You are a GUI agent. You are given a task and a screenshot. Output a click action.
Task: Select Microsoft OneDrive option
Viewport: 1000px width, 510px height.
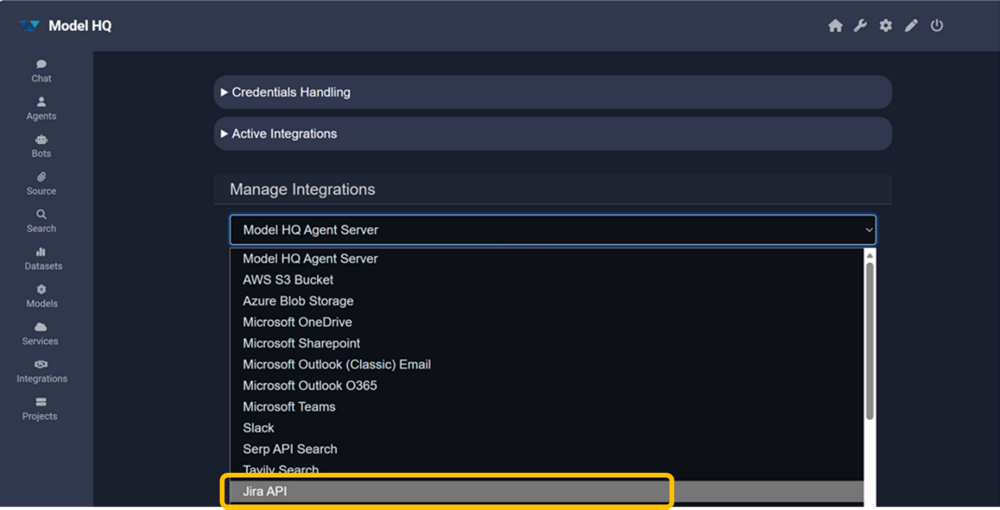click(x=547, y=322)
